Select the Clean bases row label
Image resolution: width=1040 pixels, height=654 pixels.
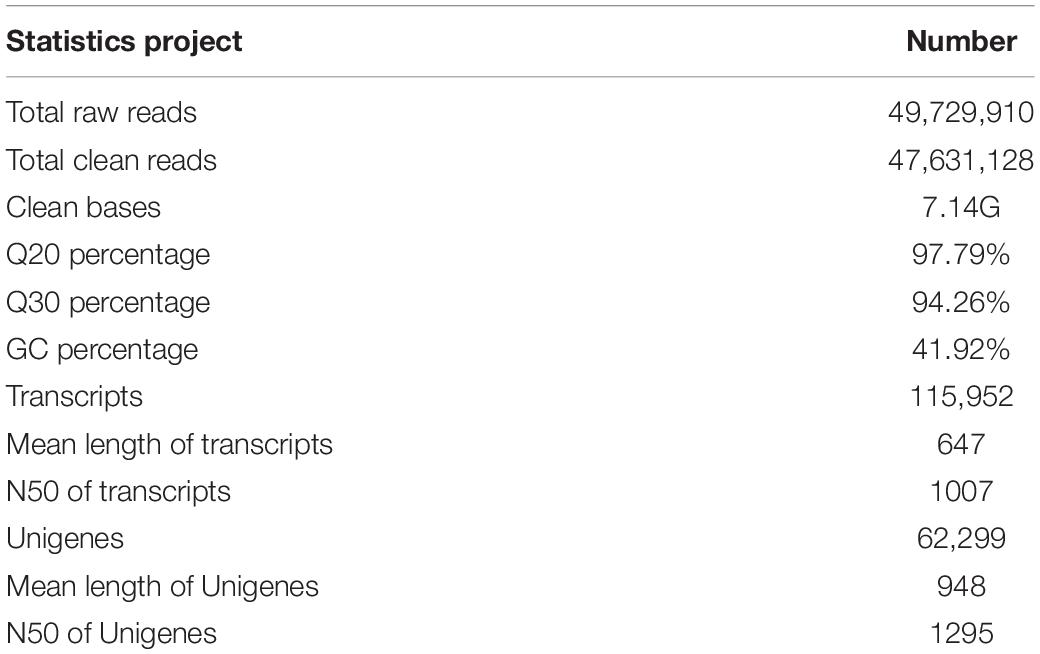coord(84,208)
